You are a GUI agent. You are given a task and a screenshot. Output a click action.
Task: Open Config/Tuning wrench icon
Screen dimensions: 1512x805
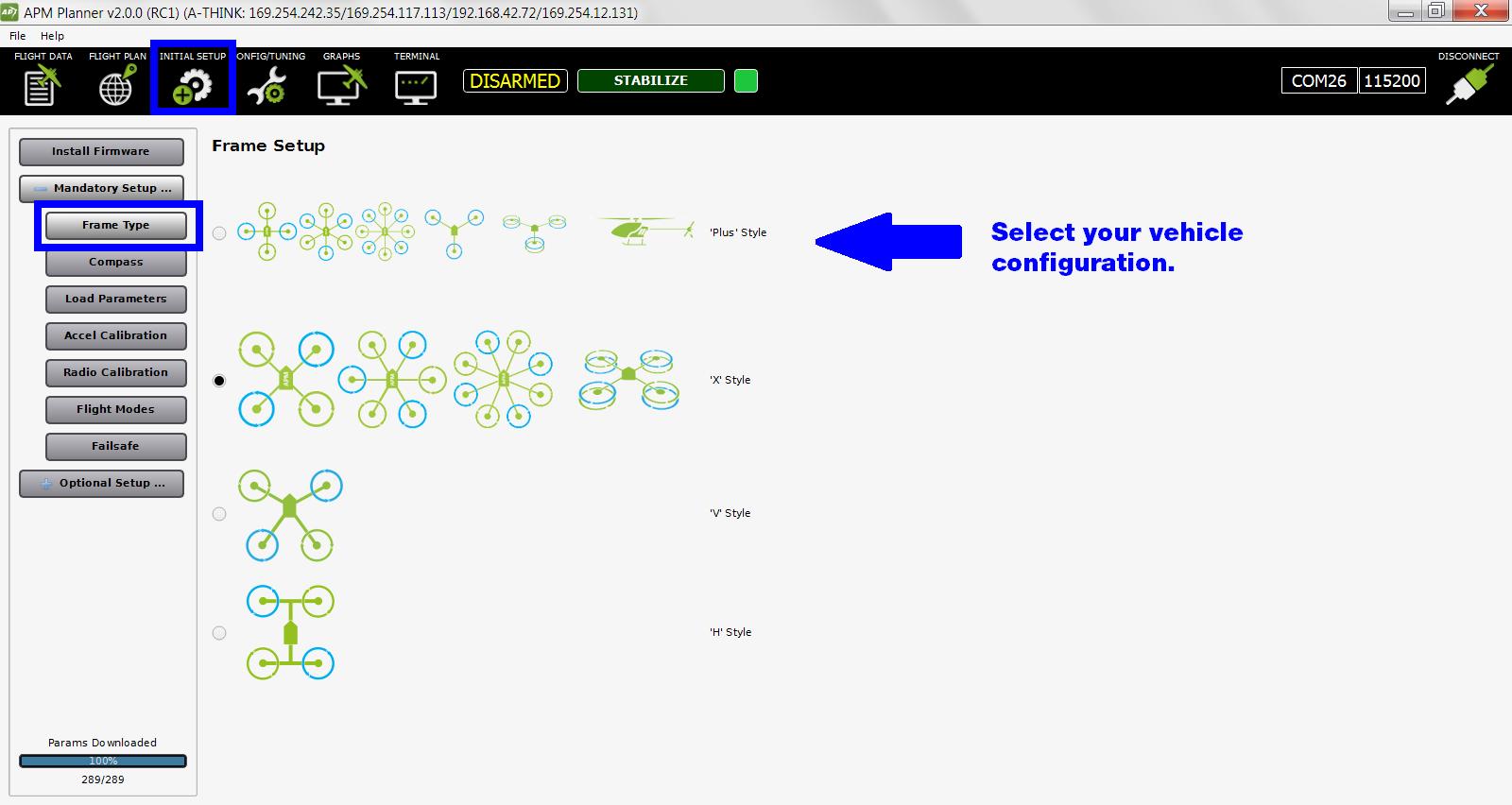267,85
